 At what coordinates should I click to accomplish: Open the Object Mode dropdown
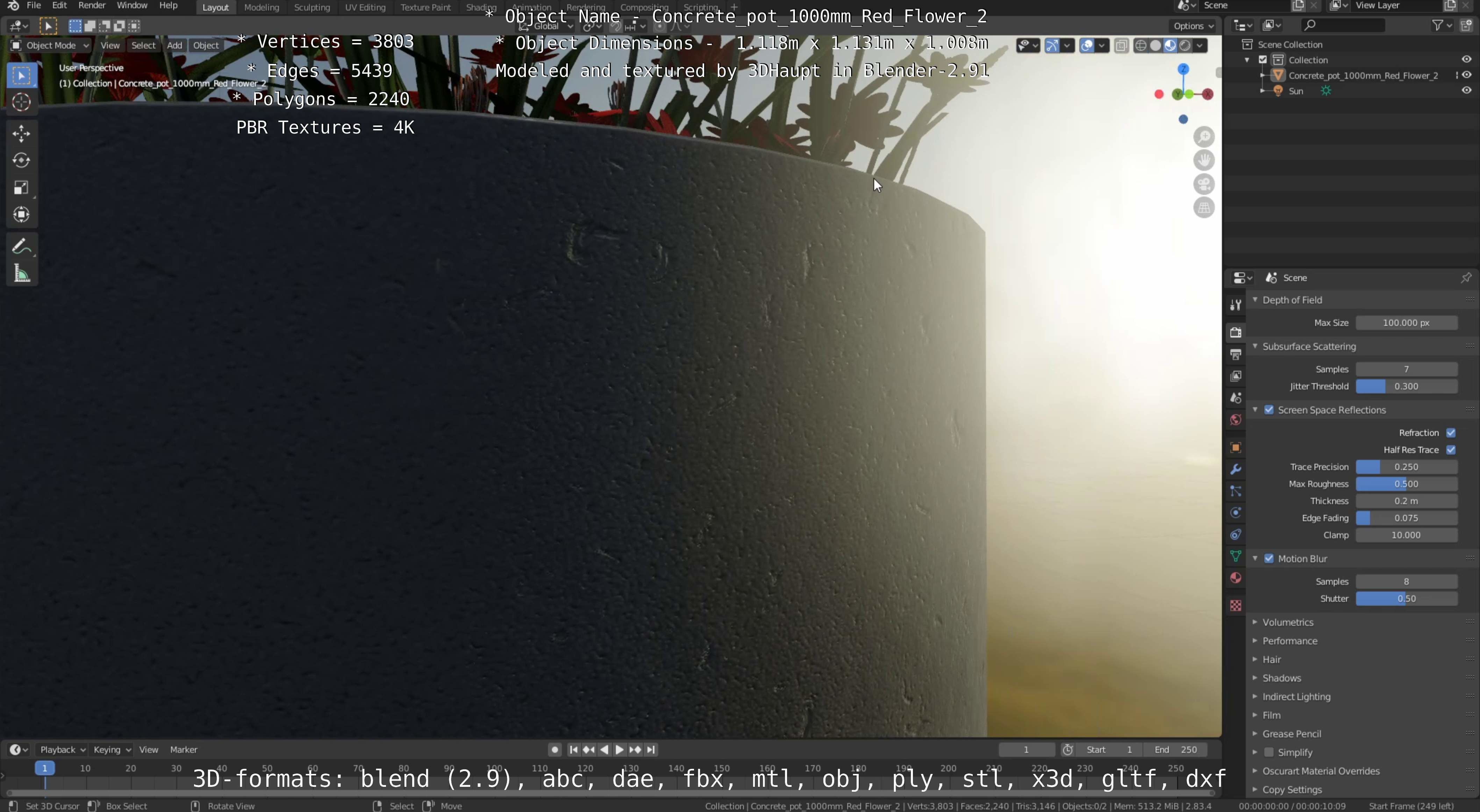click(x=51, y=45)
